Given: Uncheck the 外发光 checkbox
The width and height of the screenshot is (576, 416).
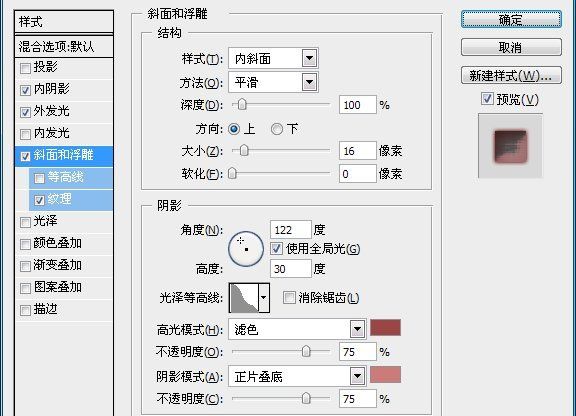Looking at the screenshot, I should click(25, 112).
